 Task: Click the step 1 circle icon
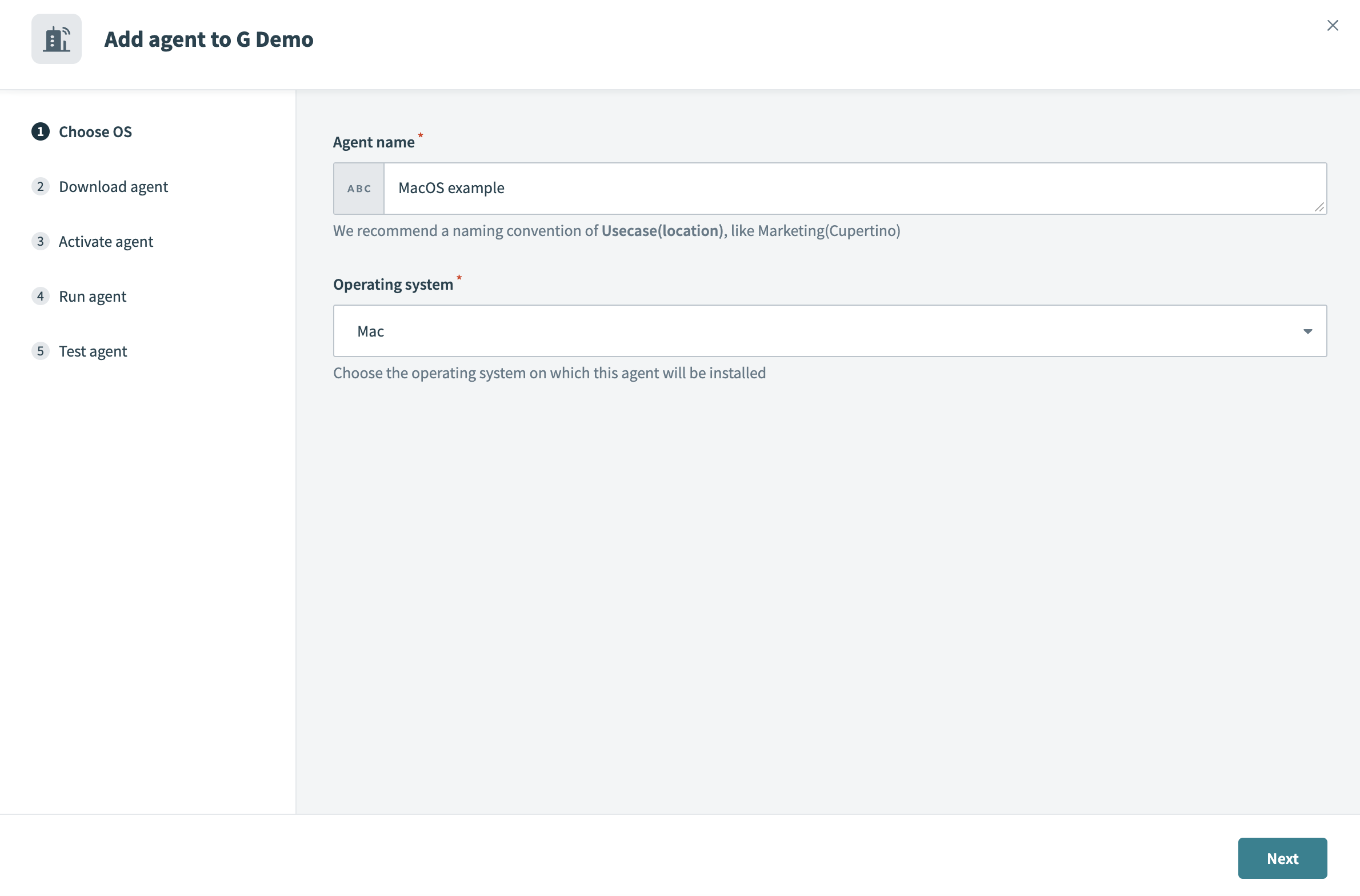coord(40,131)
